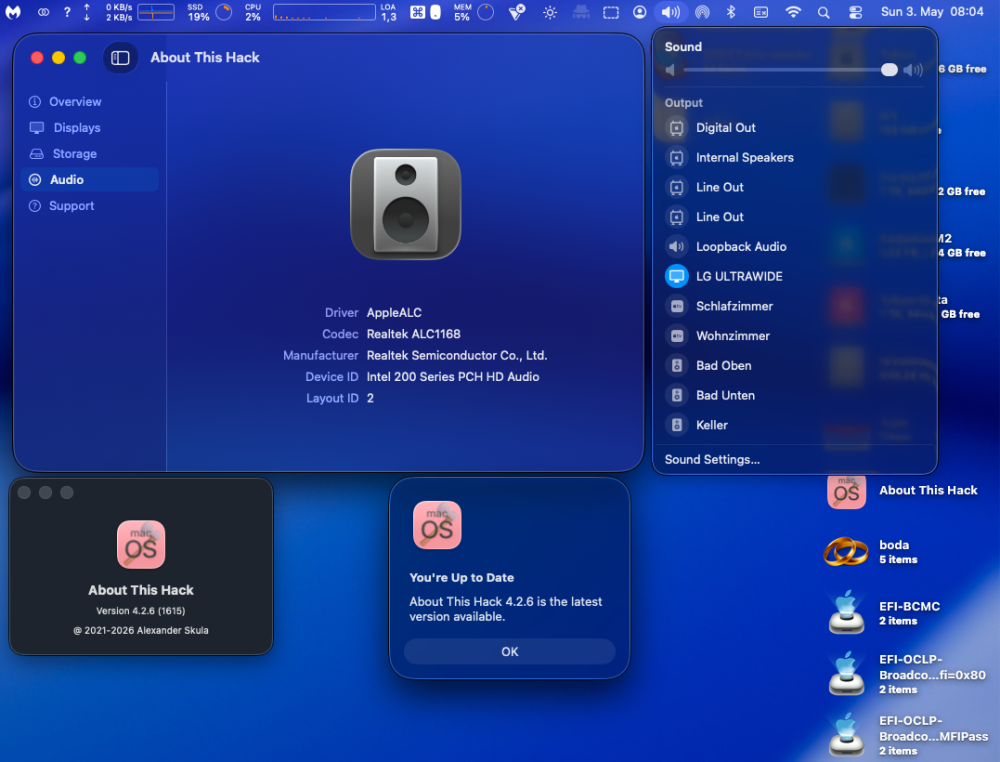The image size is (1000, 762).
Task: Click the Sound volume menu bar icon
Action: (671, 12)
